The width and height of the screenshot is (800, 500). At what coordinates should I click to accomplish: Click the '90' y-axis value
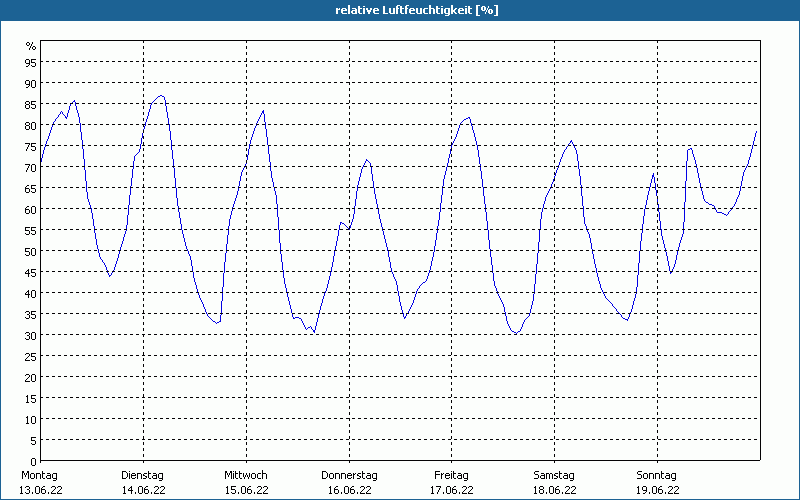31,84
